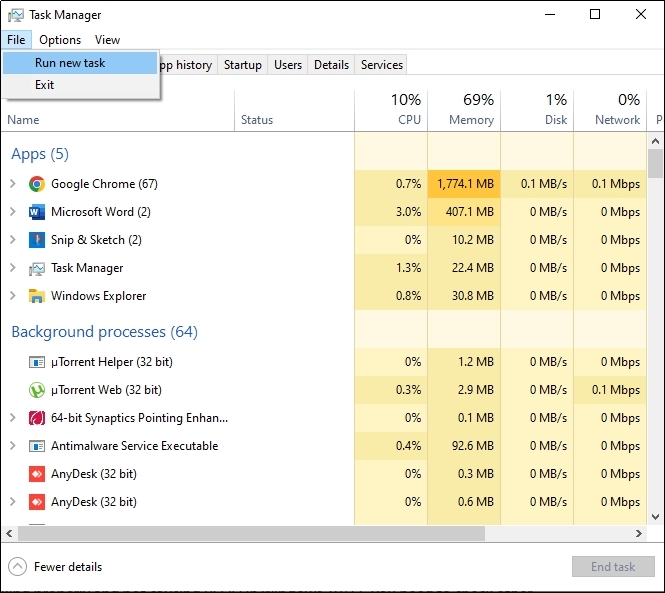665x593 pixels.
Task: Select the µTorrent Helper (32 bit) name
Action: (112, 362)
